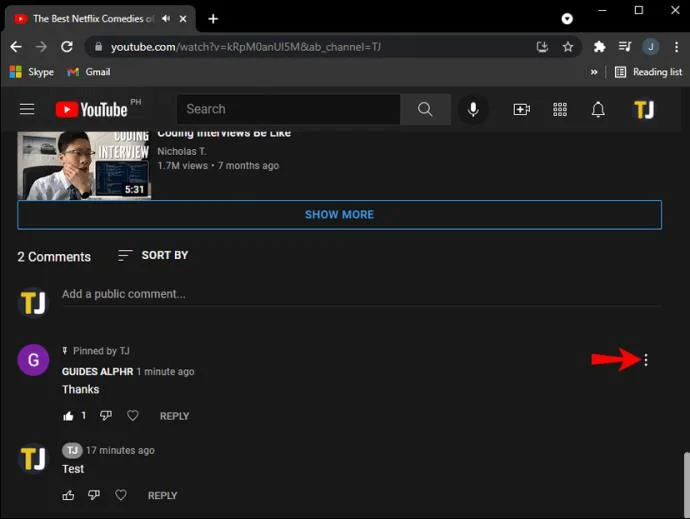Go forward in browser history
690x519 pixels.
click(x=41, y=47)
